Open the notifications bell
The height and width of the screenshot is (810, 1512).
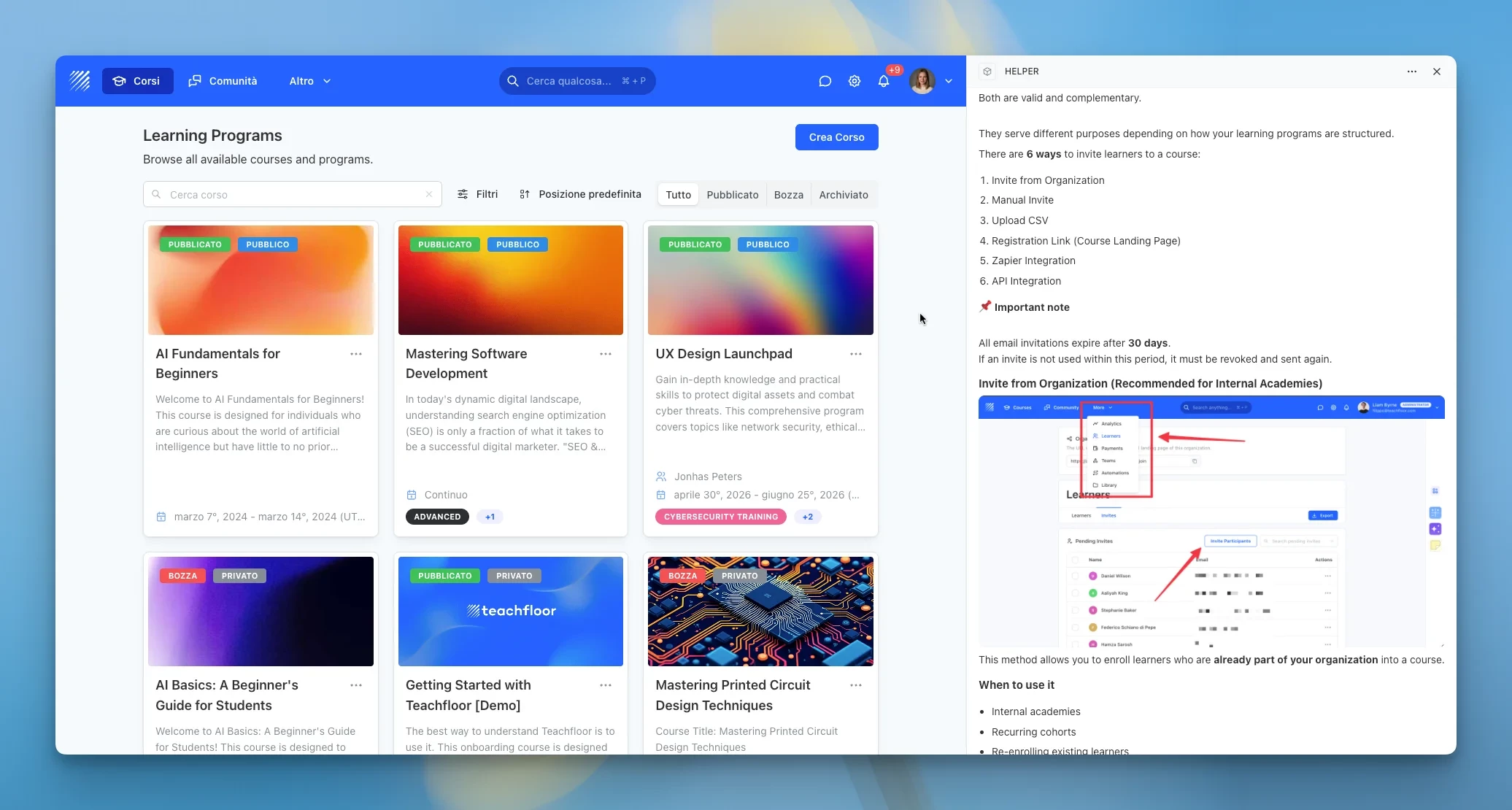click(884, 81)
